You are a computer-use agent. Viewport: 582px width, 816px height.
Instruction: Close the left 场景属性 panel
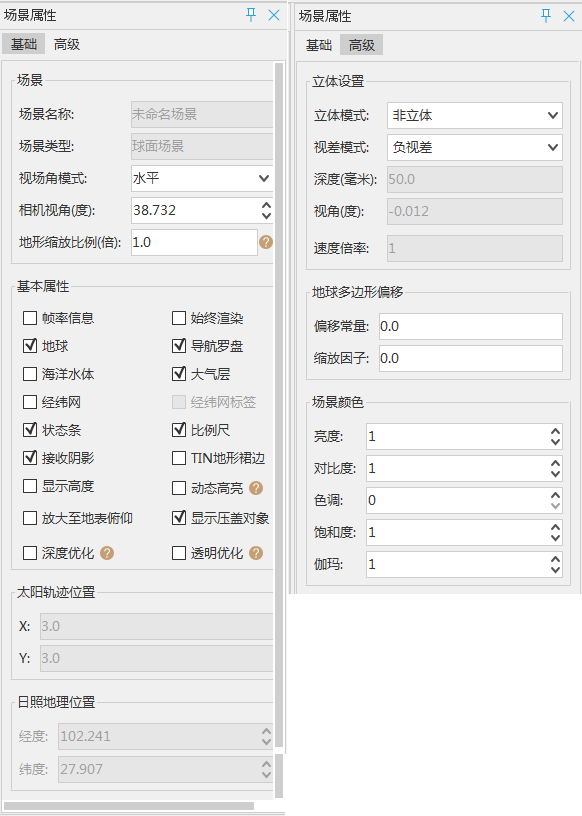274,15
